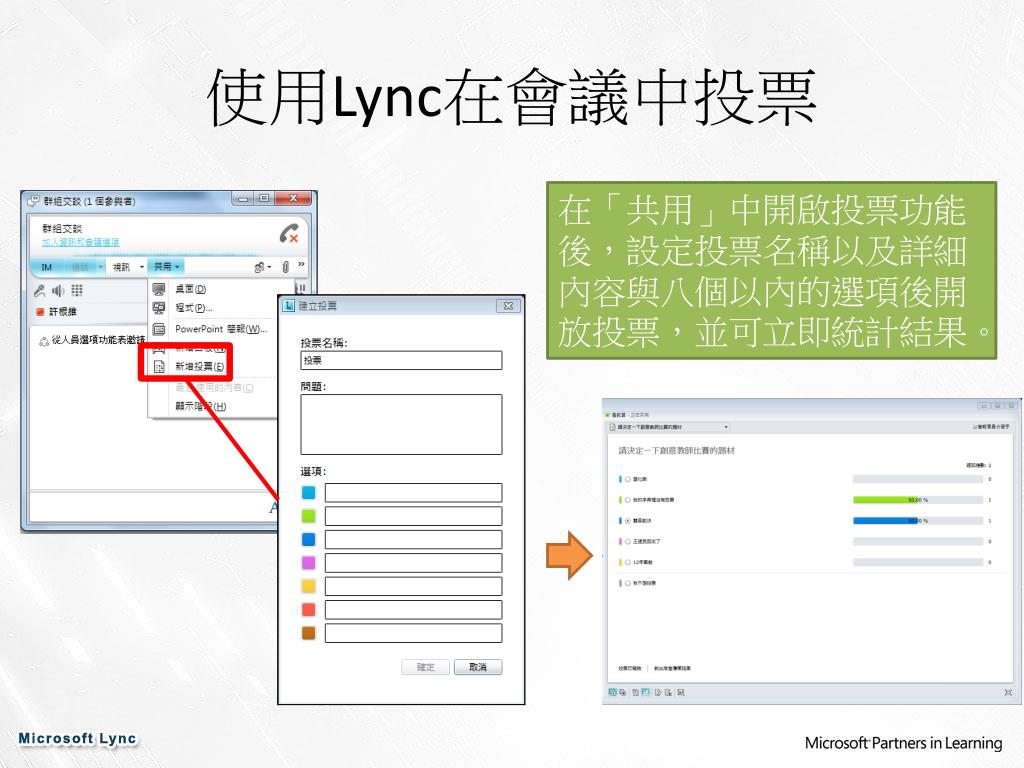Click the green option color swatch
Screen dimensions: 1024x768
click(309, 516)
